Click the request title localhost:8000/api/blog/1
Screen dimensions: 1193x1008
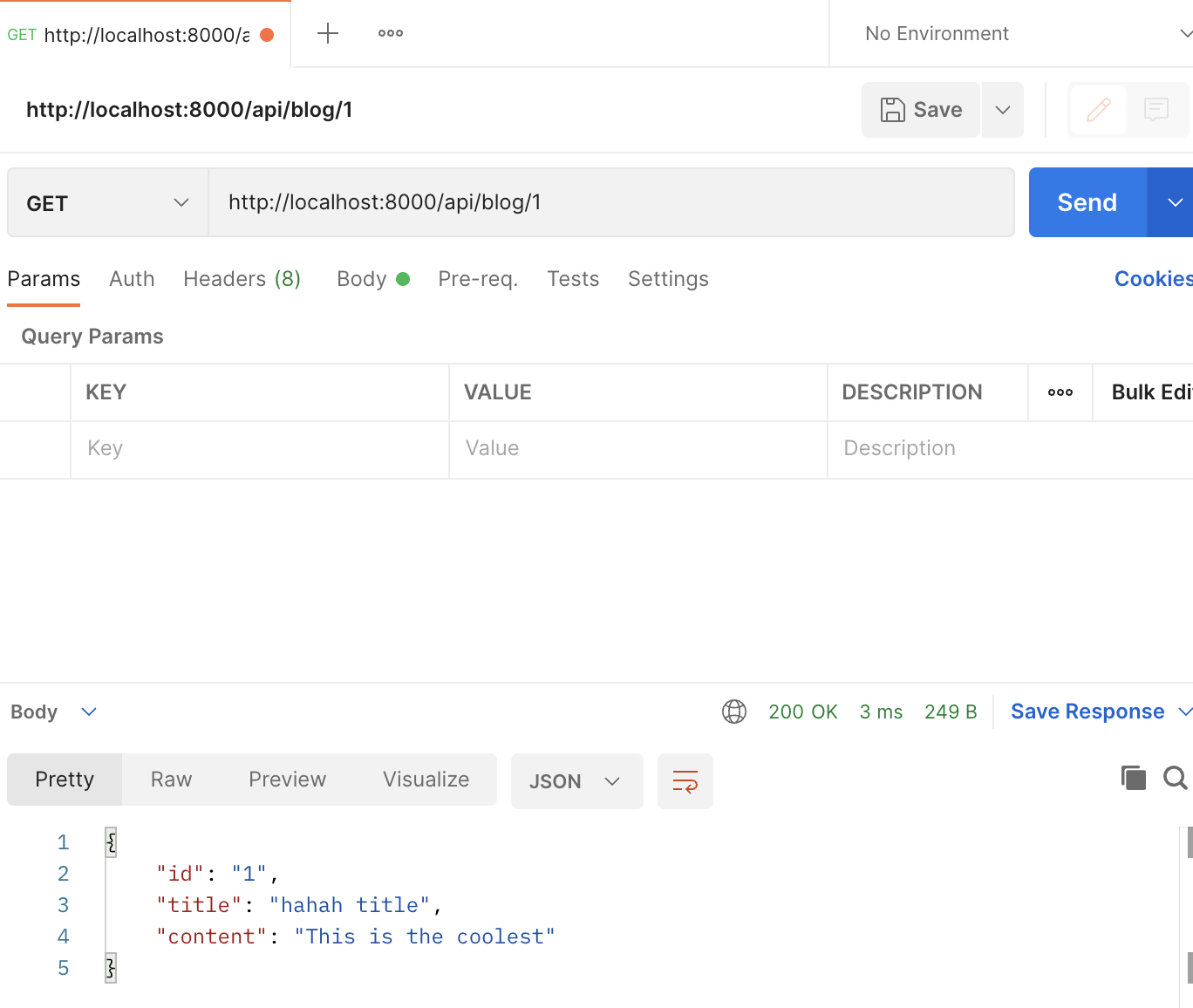[189, 110]
